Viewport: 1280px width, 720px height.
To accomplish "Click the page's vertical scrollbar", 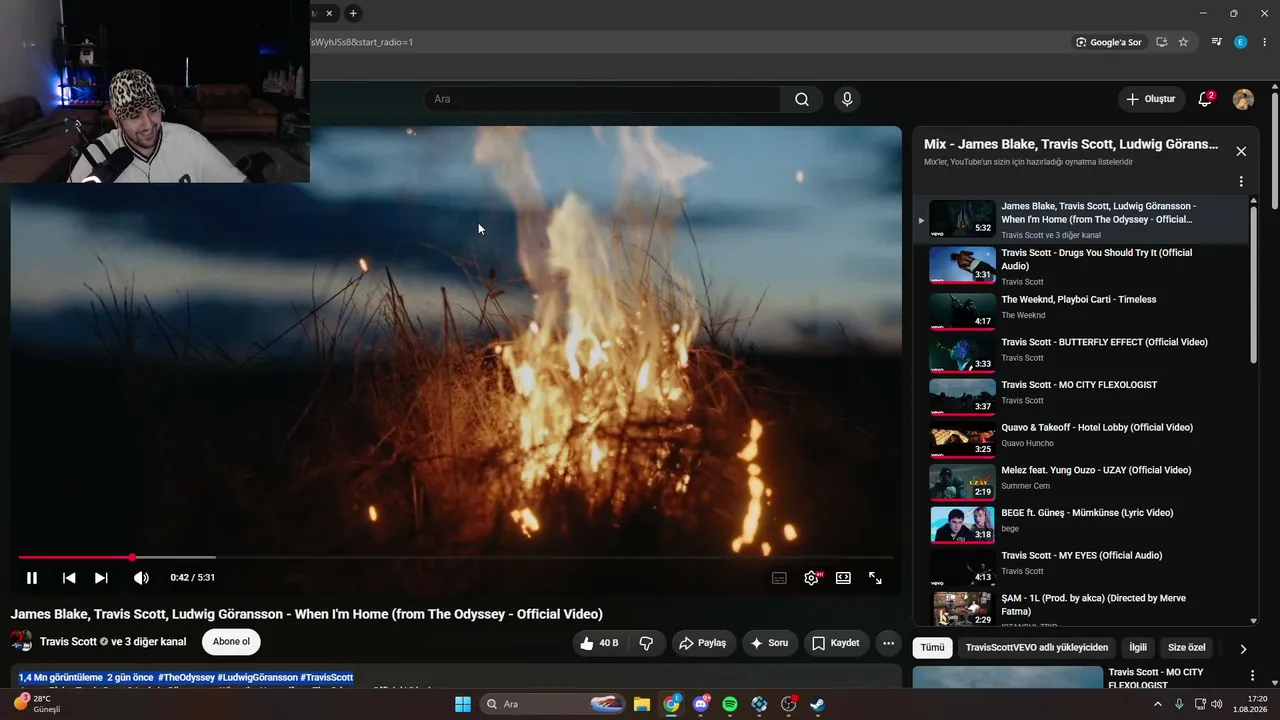I will click(1275, 150).
